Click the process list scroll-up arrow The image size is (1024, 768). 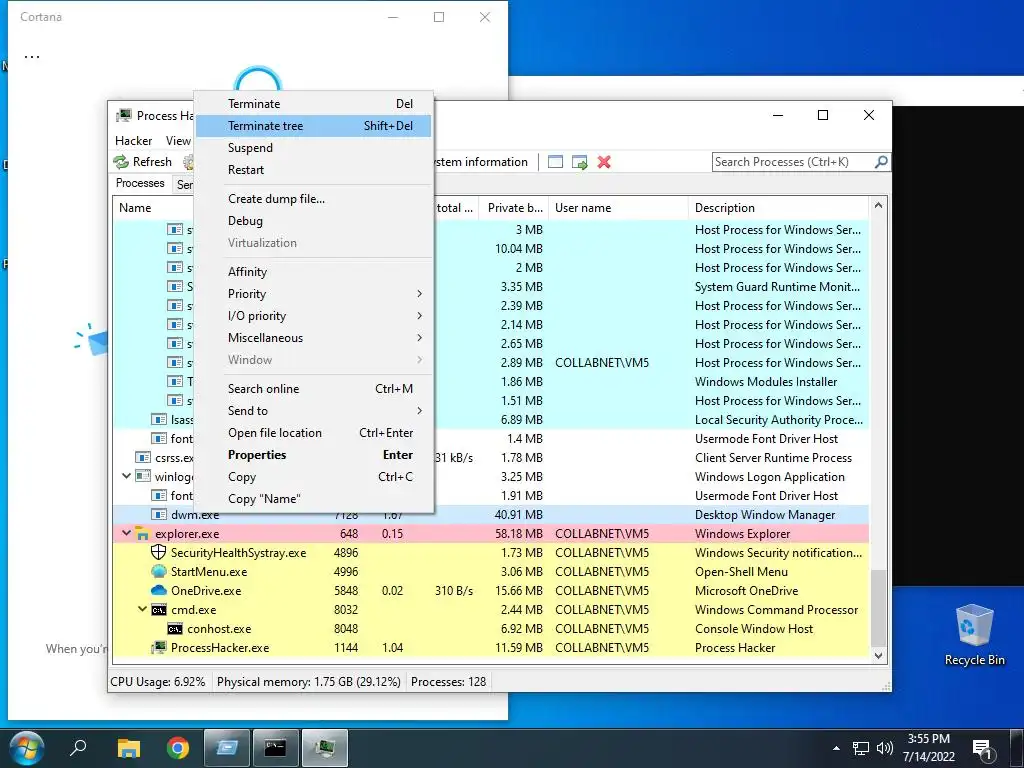(878, 206)
